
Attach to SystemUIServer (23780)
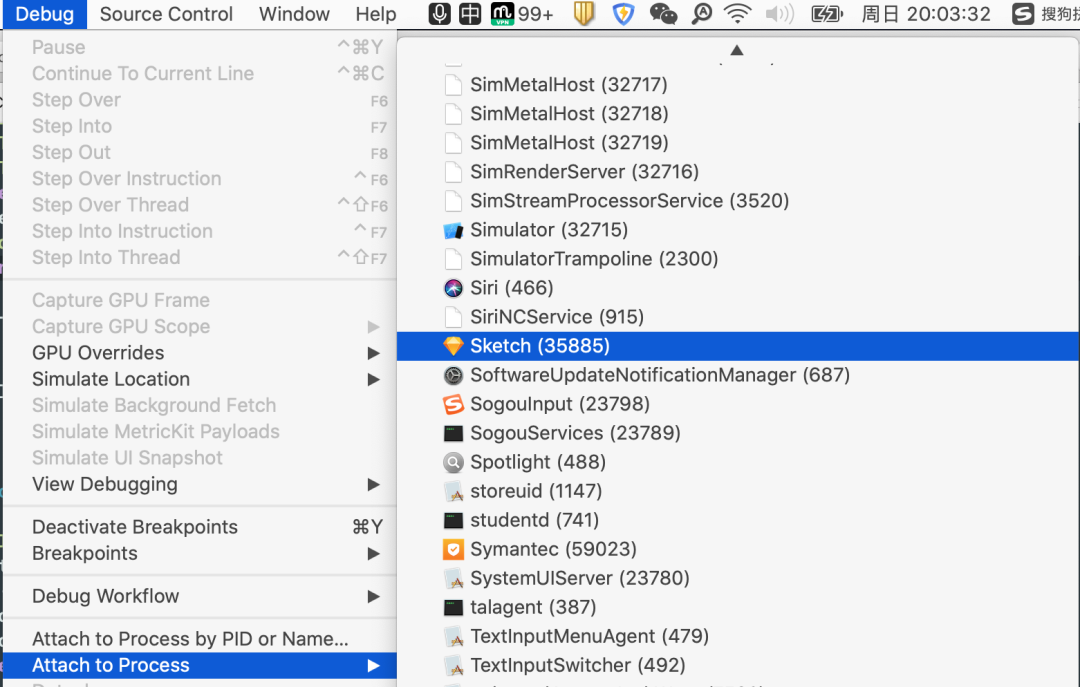pos(738,578)
